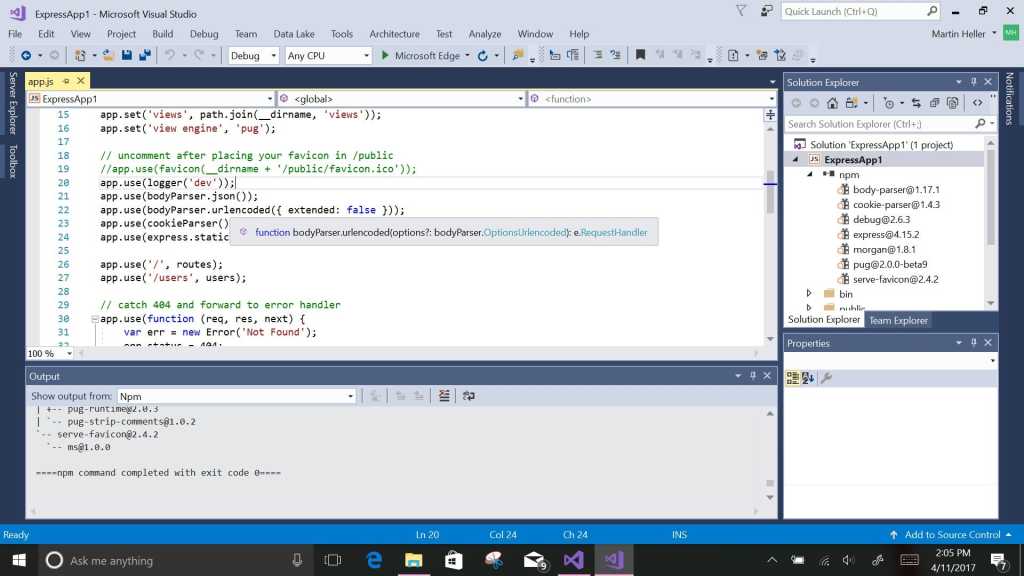Unpin the Solution Explorer panel
The image size is (1024, 576).
[x=972, y=82]
